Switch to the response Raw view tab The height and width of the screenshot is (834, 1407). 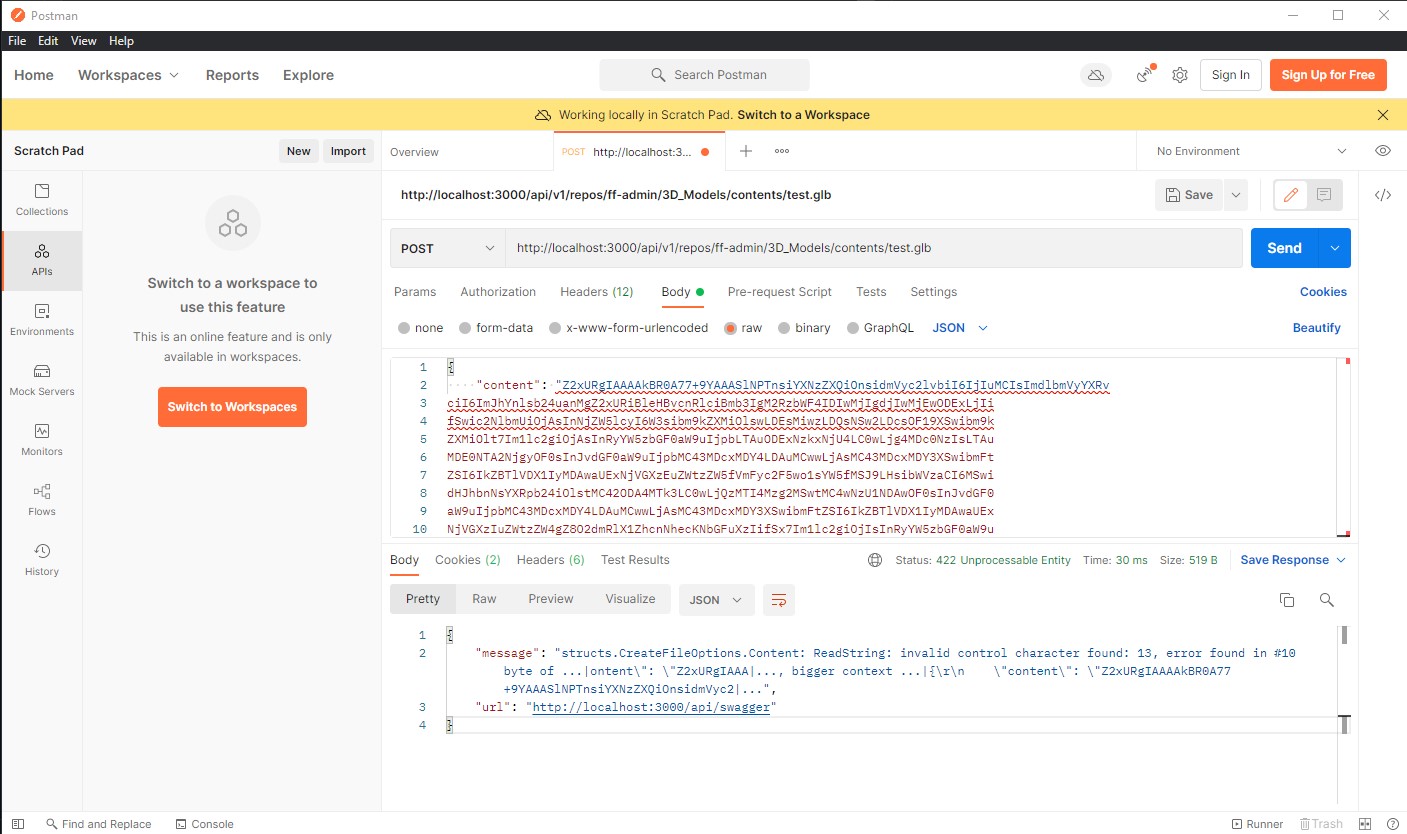484,599
